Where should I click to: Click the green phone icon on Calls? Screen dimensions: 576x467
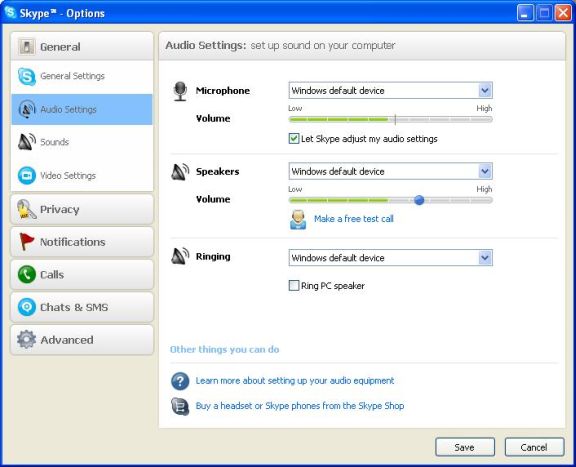coord(27,274)
